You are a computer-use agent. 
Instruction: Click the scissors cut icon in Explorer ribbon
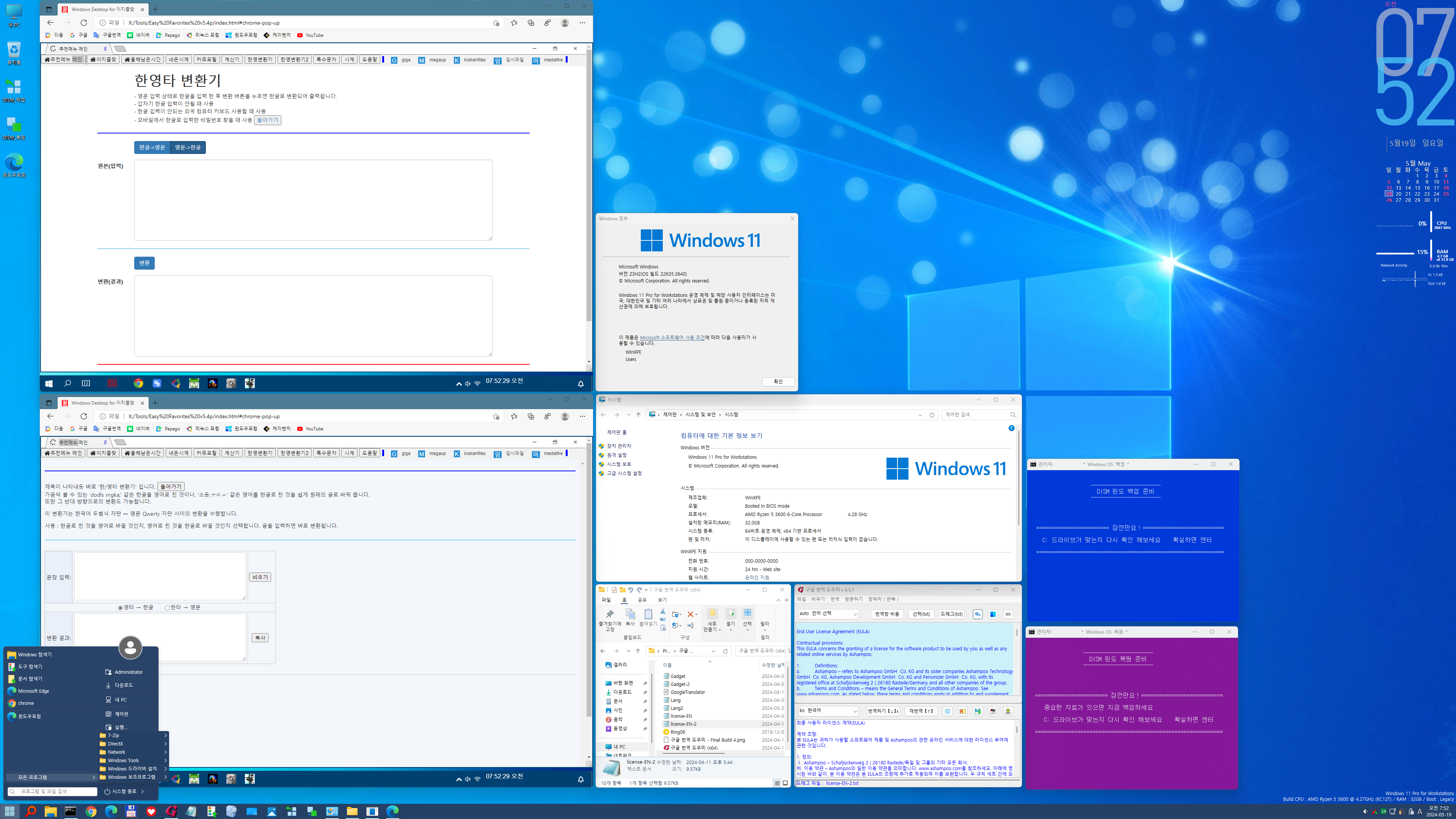click(x=662, y=611)
